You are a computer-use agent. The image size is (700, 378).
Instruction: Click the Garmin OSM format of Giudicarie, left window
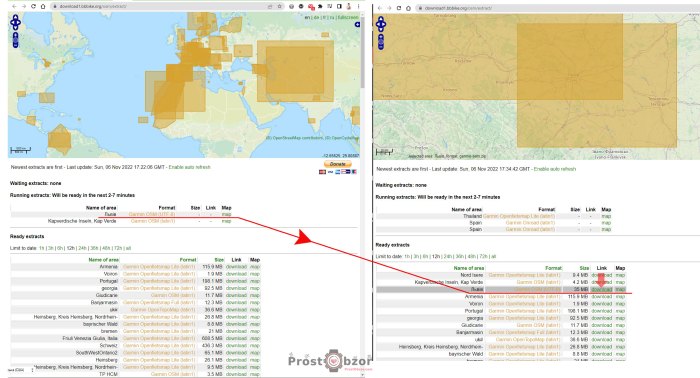coord(173,295)
